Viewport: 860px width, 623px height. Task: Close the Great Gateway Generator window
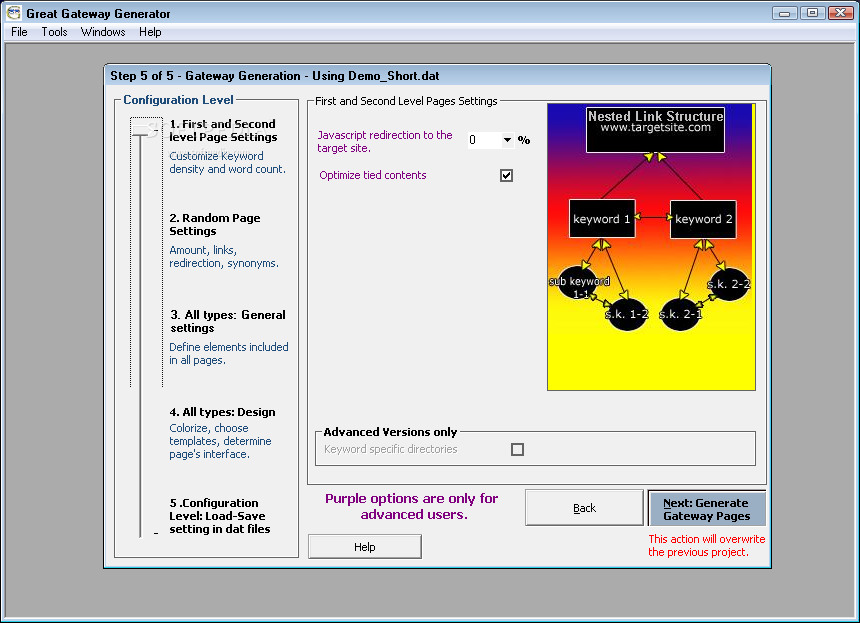click(840, 13)
